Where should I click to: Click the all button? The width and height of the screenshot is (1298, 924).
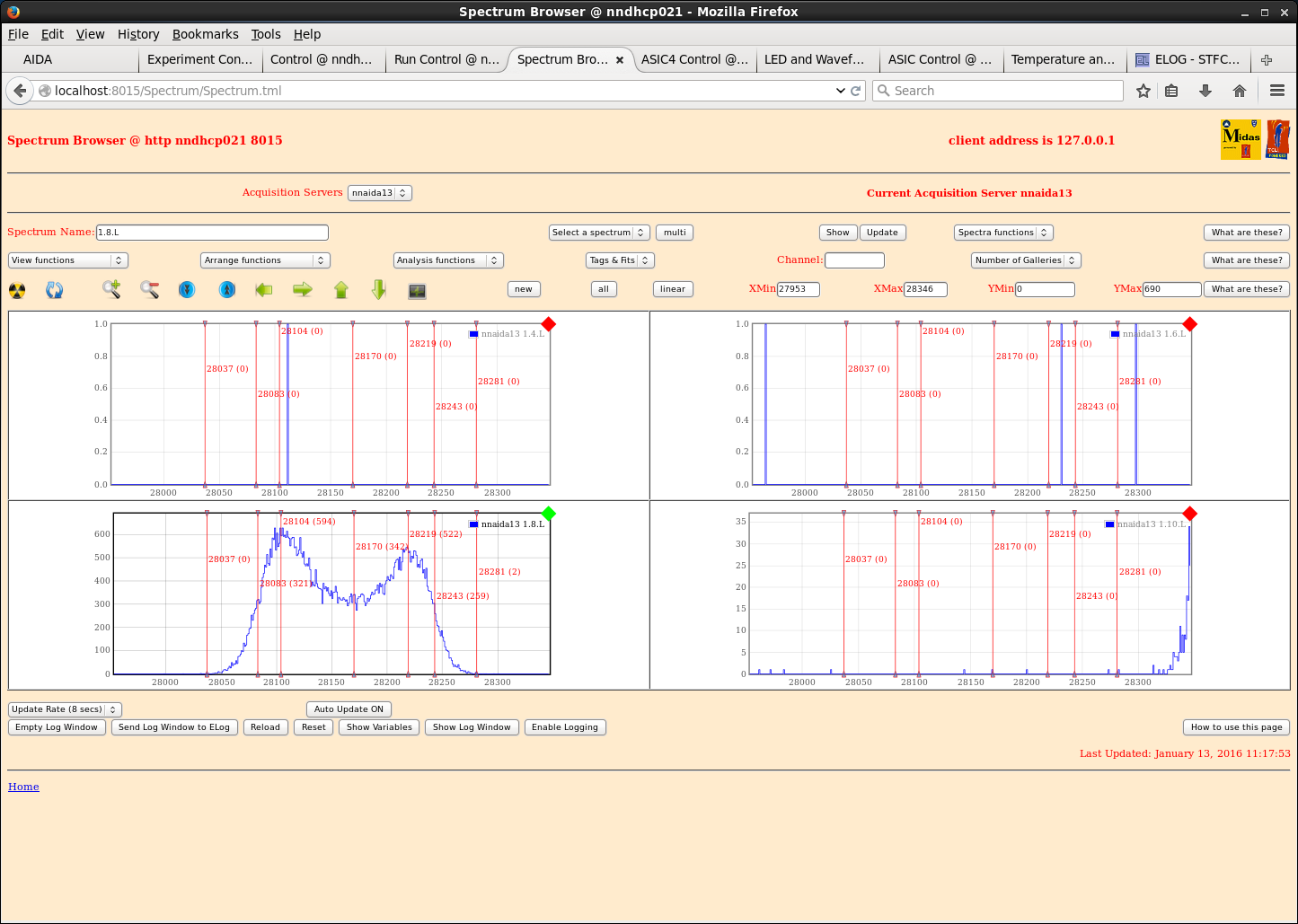click(604, 289)
